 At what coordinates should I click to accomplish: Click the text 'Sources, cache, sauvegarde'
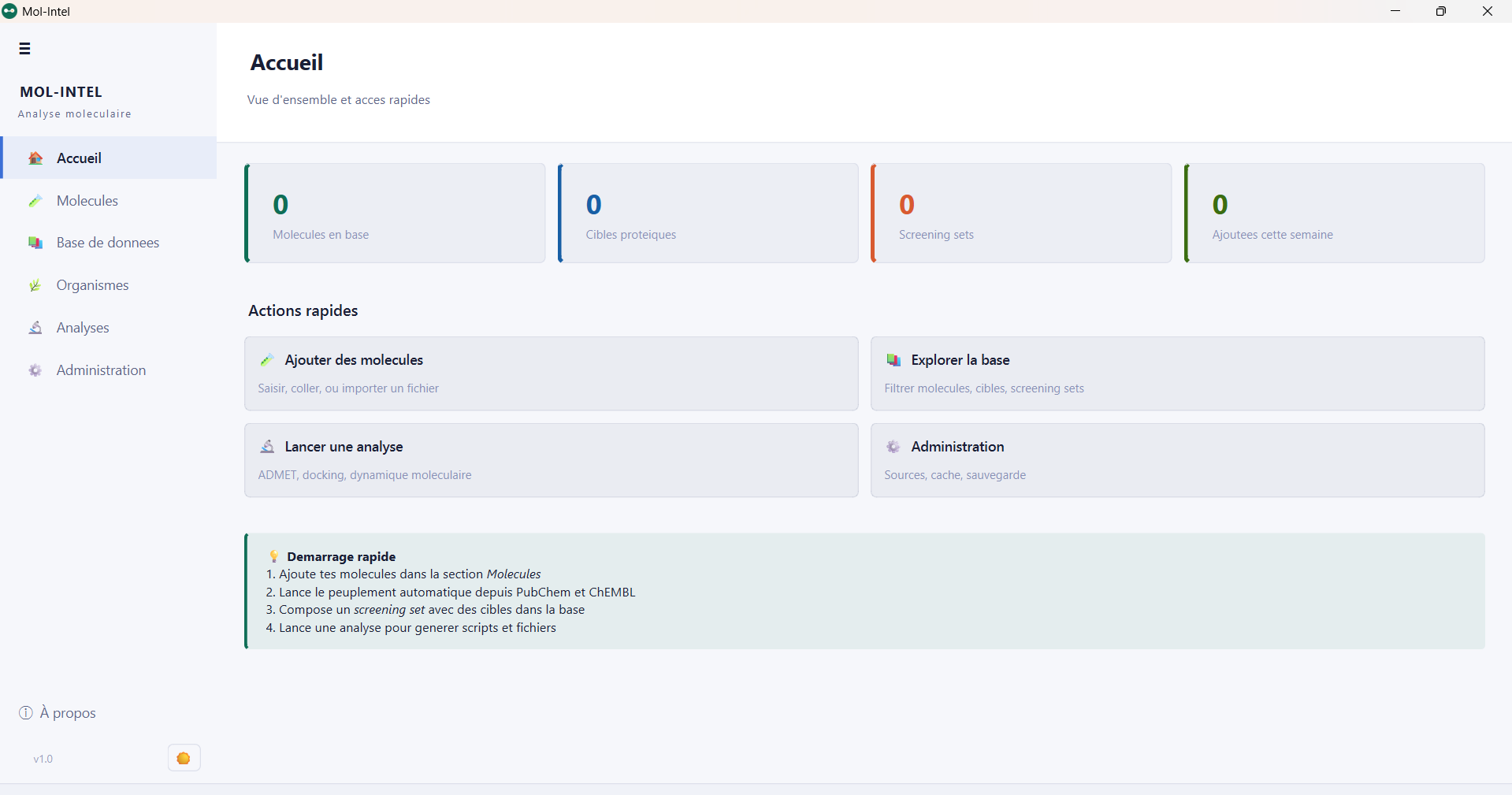955,475
